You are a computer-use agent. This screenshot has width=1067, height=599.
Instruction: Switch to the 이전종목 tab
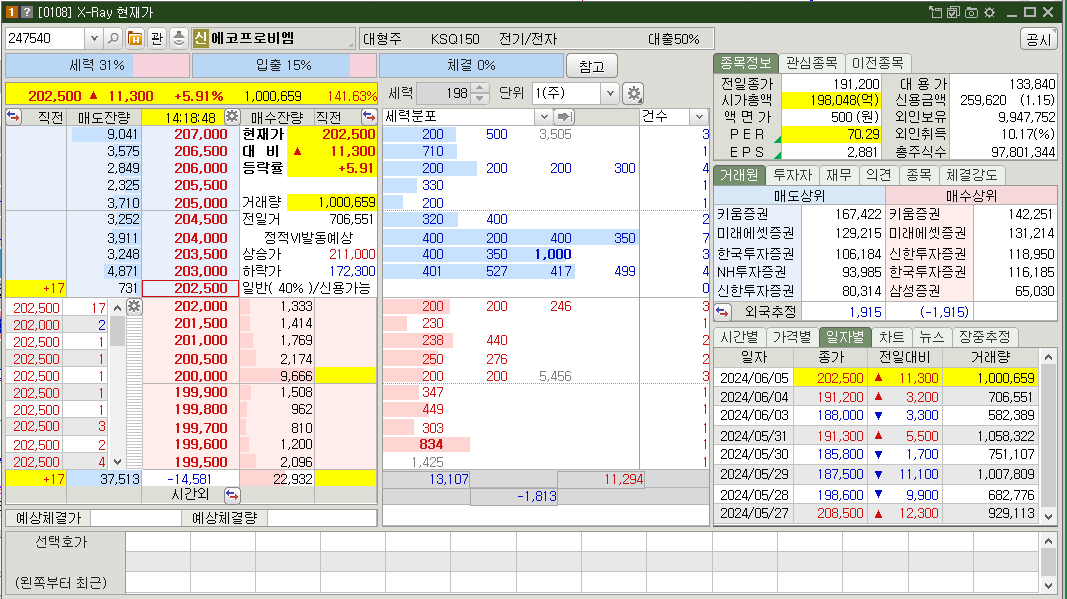tap(877, 63)
